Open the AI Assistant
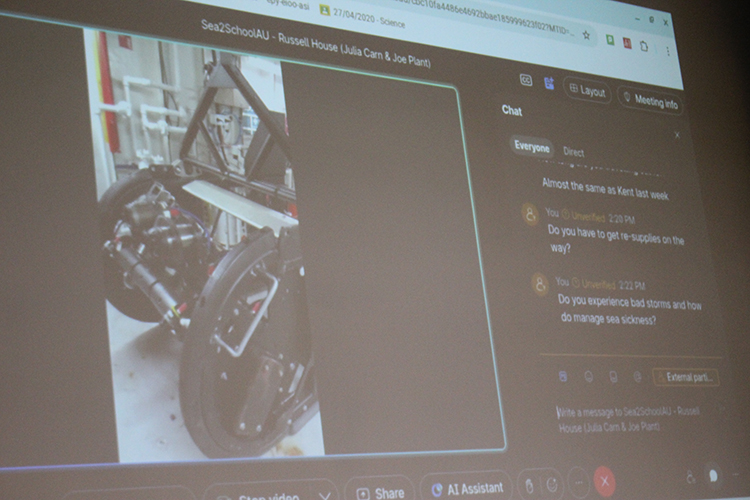Viewport: 750px width, 500px height. 467,489
